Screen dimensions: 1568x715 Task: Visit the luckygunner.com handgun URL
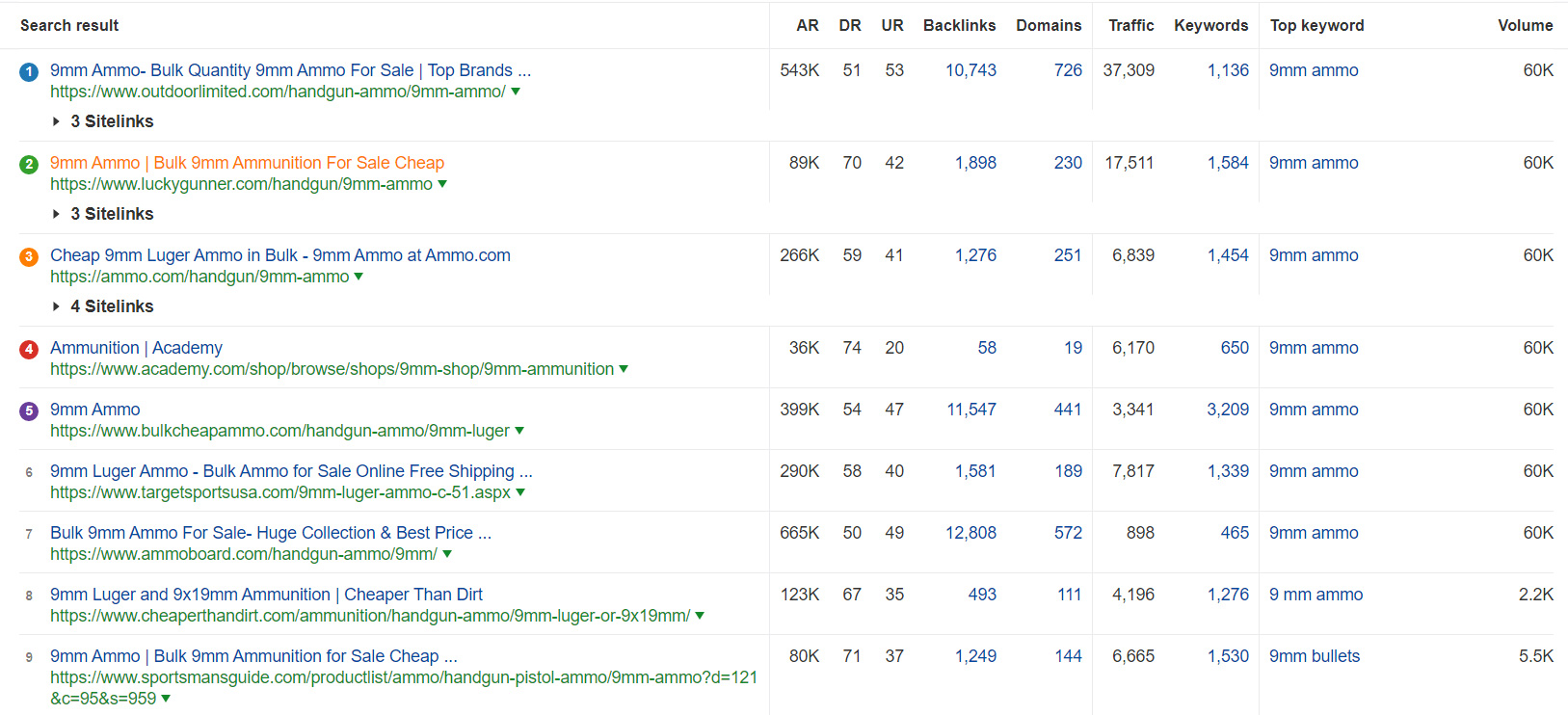click(x=241, y=184)
